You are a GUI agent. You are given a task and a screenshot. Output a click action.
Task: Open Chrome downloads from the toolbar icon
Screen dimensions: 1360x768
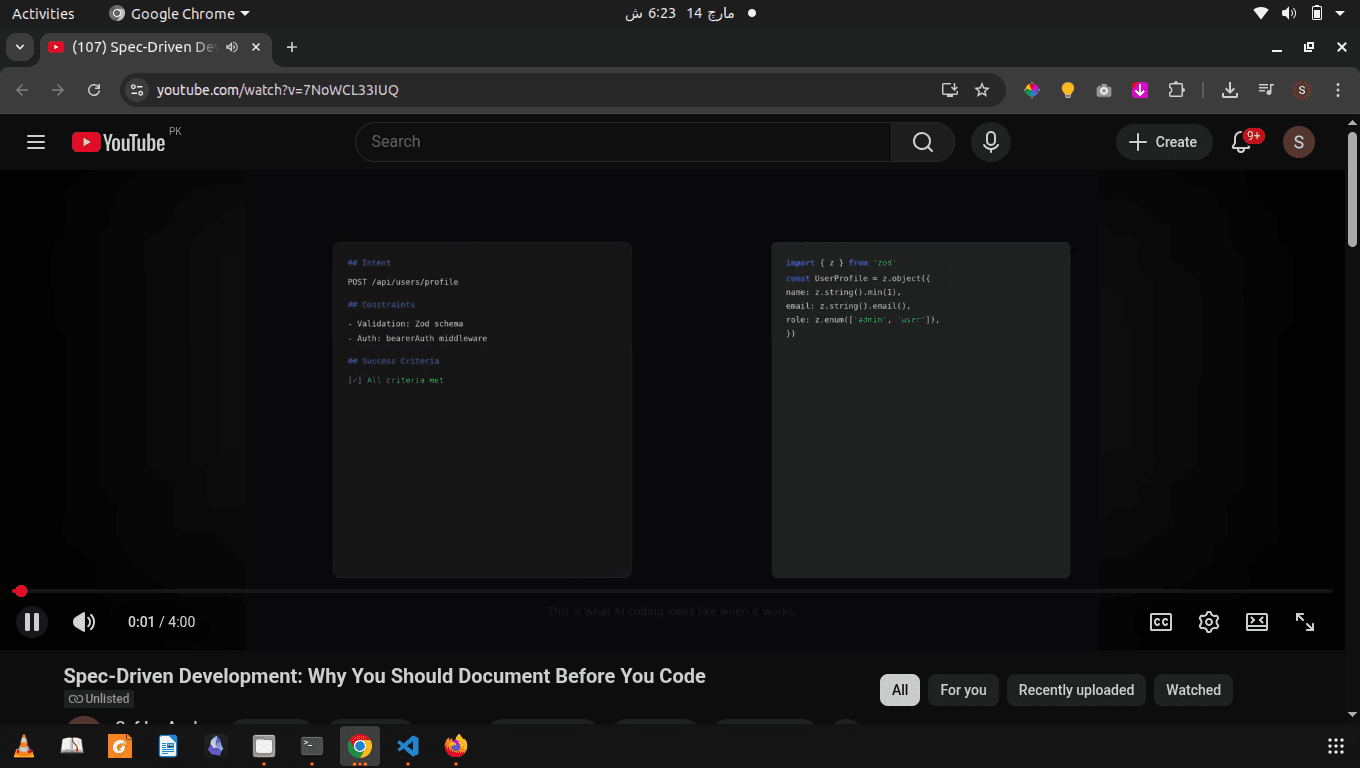pos(1229,89)
